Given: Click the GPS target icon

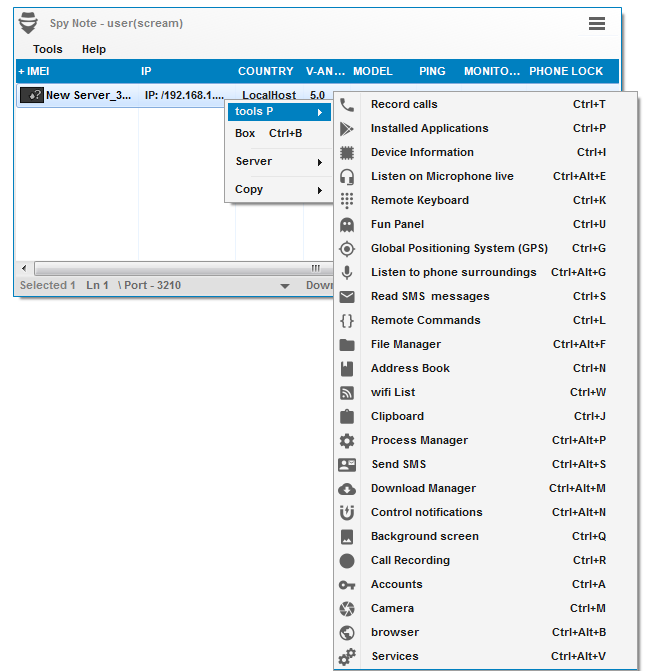Looking at the screenshot, I should tap(347, 248).
